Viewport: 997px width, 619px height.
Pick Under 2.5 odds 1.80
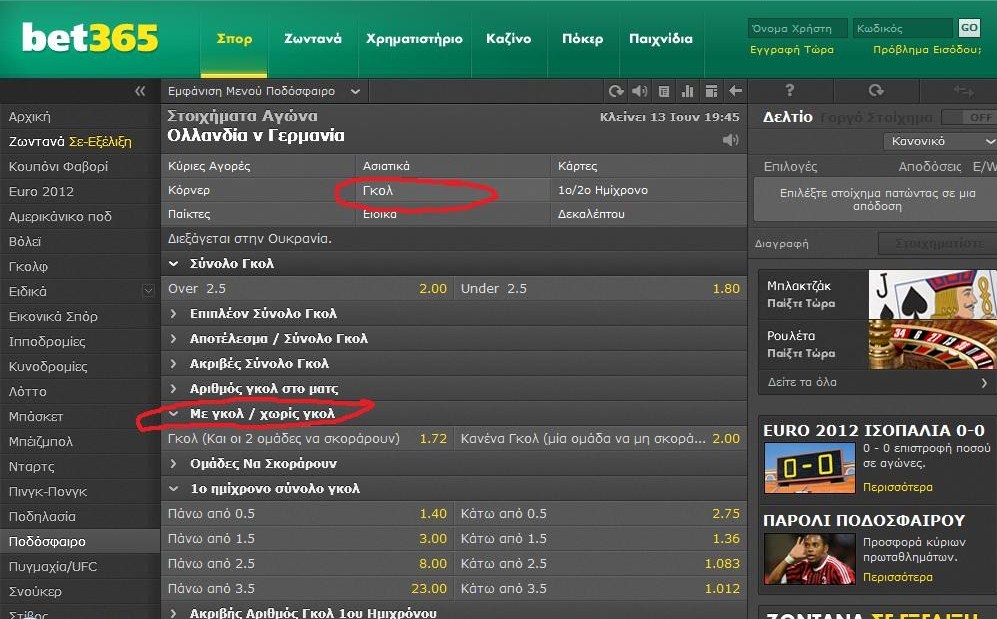600,289
